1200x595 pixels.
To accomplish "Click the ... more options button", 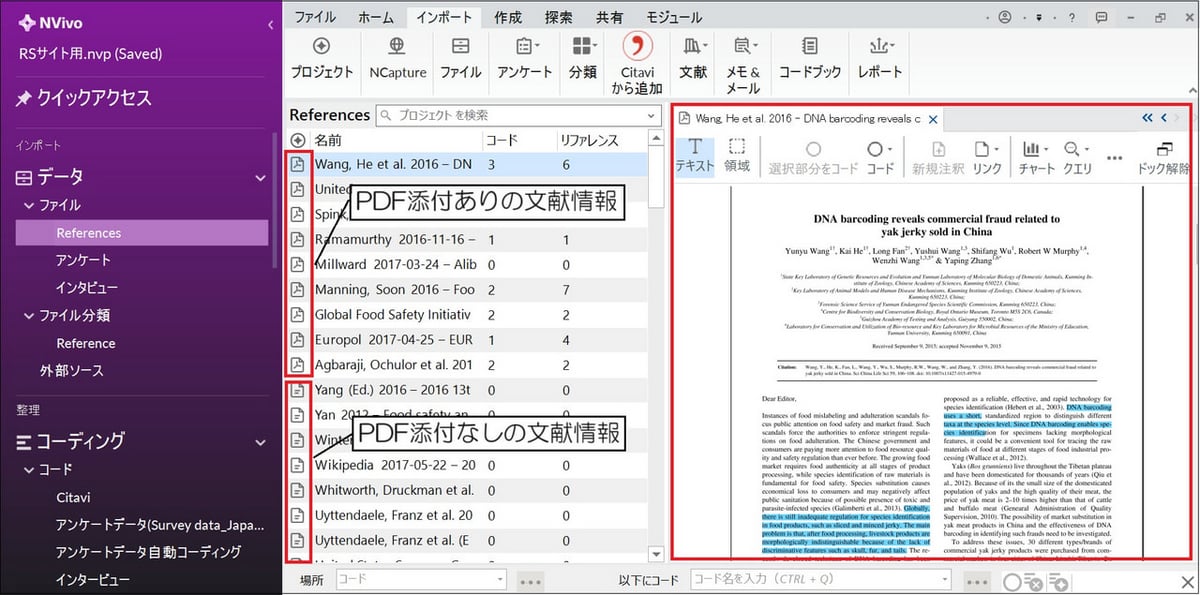I will pyautogui.click(x=1113, y=157).
